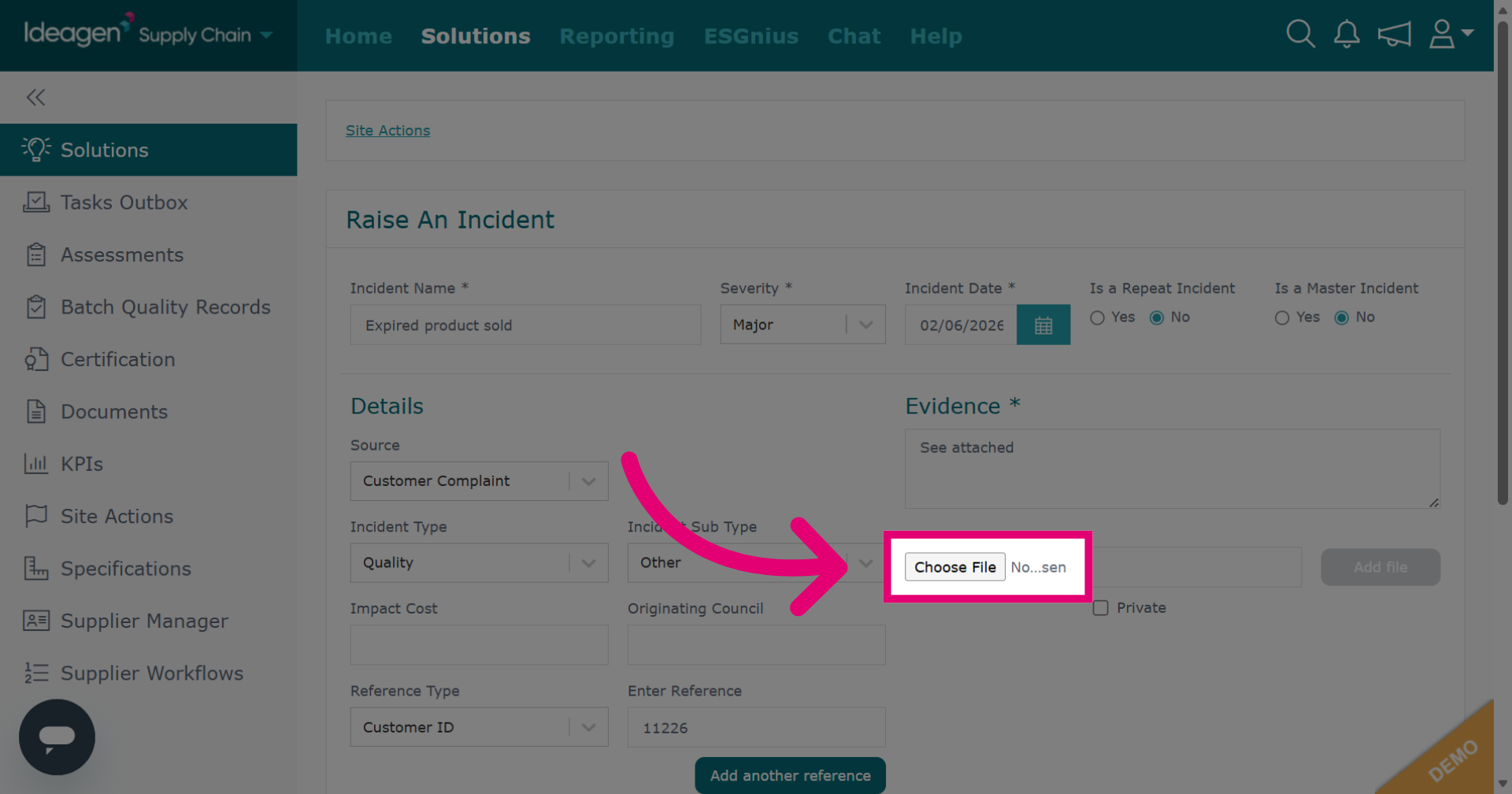The image size is (1512, 794).
Task: Open notifications bell icon
Action: click(x=1347, y=35)
